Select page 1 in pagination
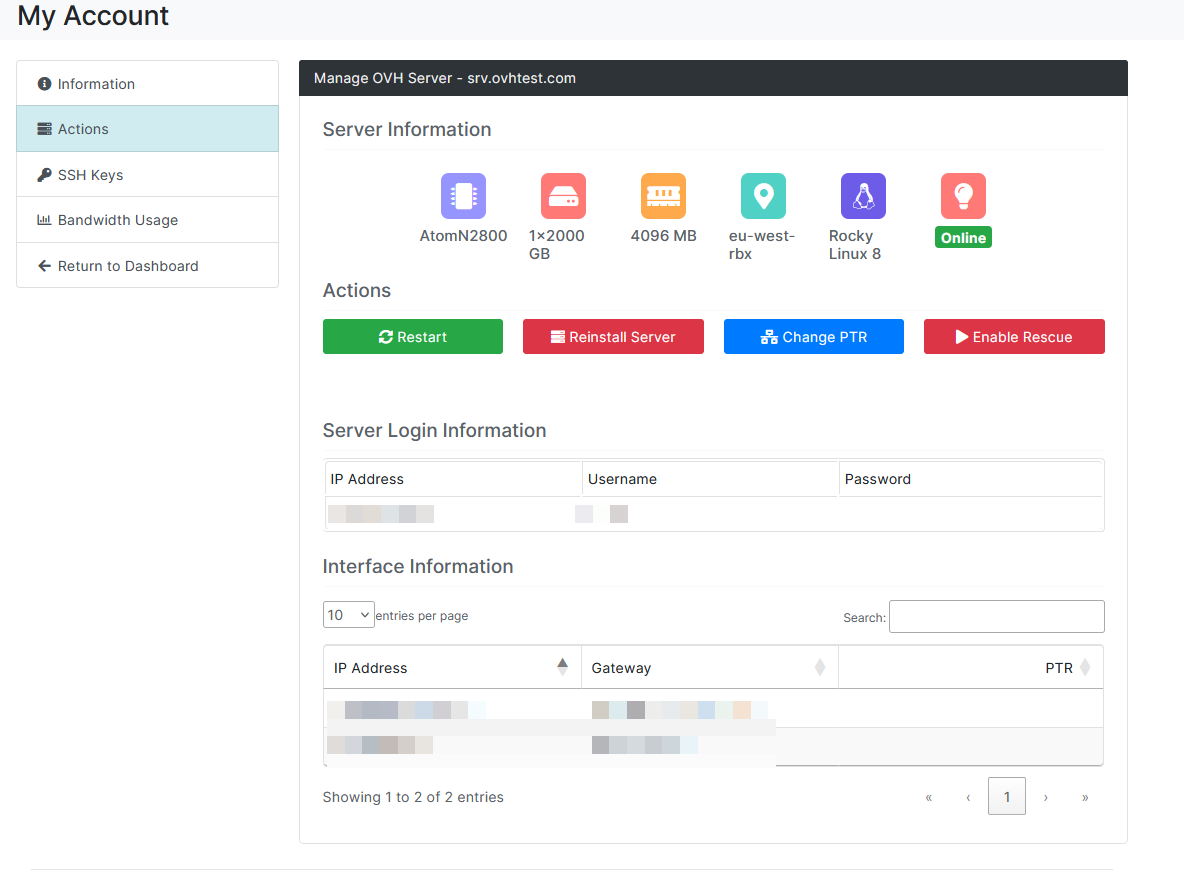This screenshot has width=1184, height=876. [1007, 797]
